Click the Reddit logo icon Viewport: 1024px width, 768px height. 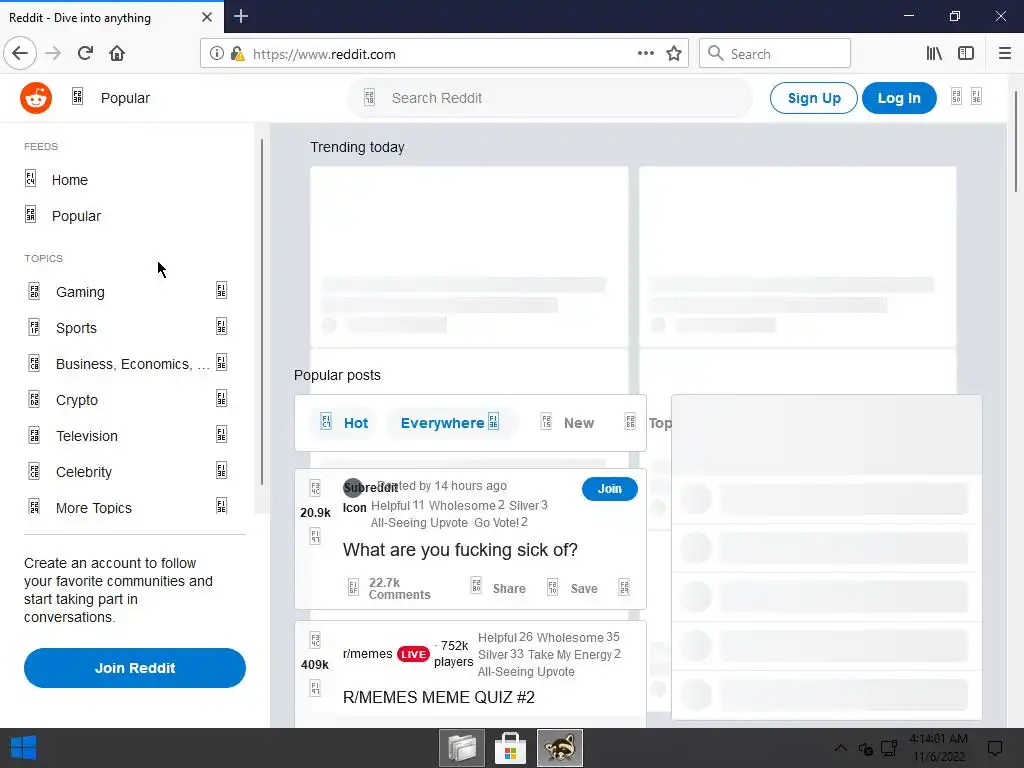pos(36,98)
